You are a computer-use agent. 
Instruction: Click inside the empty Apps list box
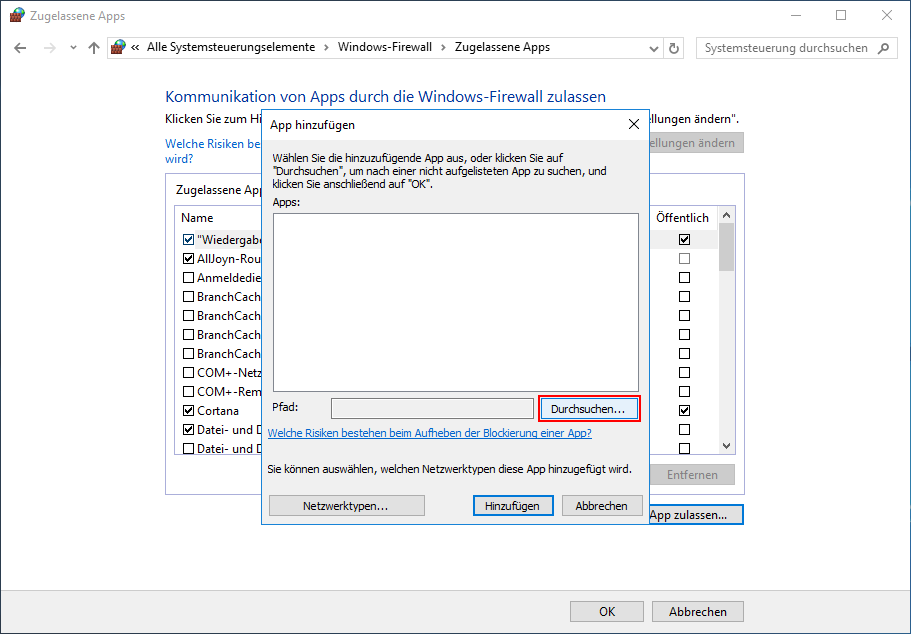click(x=456, y=302)
